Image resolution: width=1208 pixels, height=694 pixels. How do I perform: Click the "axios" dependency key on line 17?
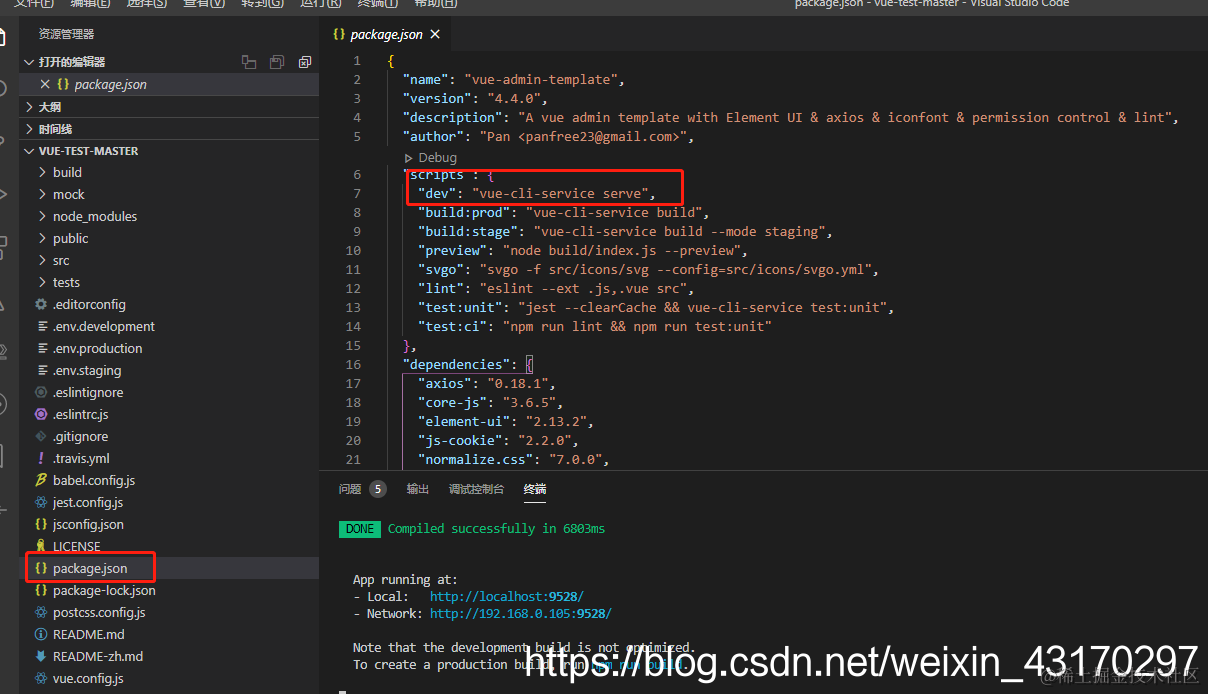pos(445,384)
